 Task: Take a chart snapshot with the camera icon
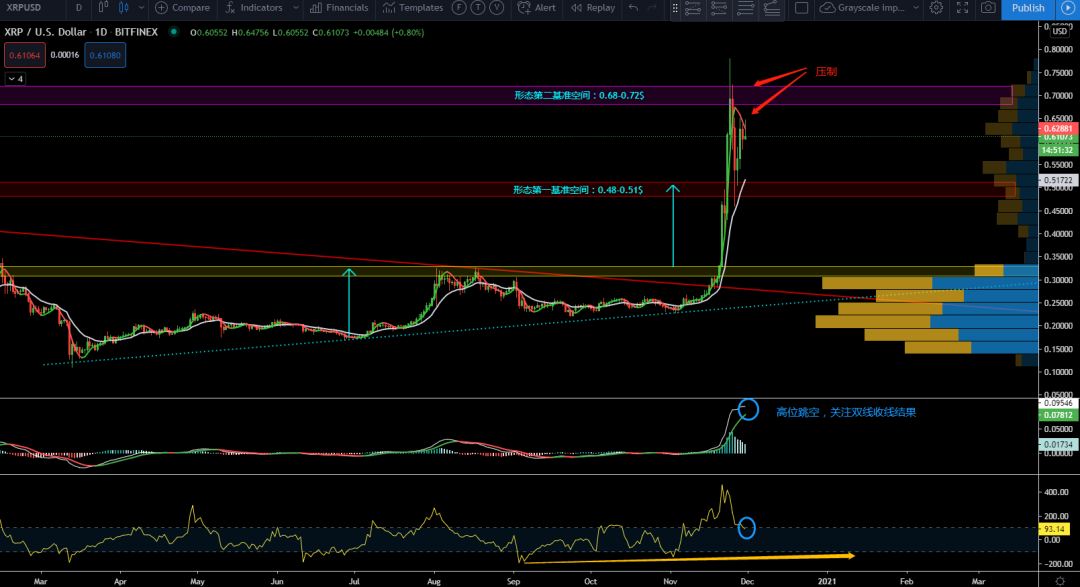pos(988,8)
